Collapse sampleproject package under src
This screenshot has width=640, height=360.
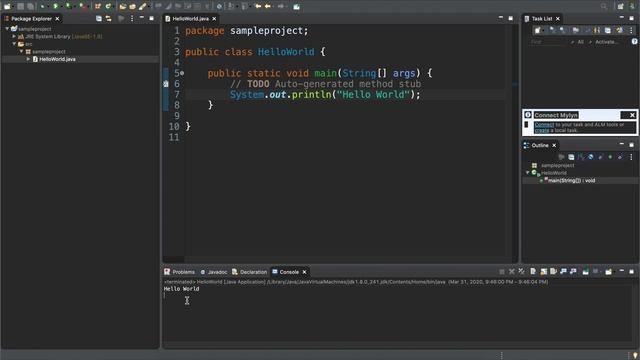pyautogui.click(x=22, y=52)
